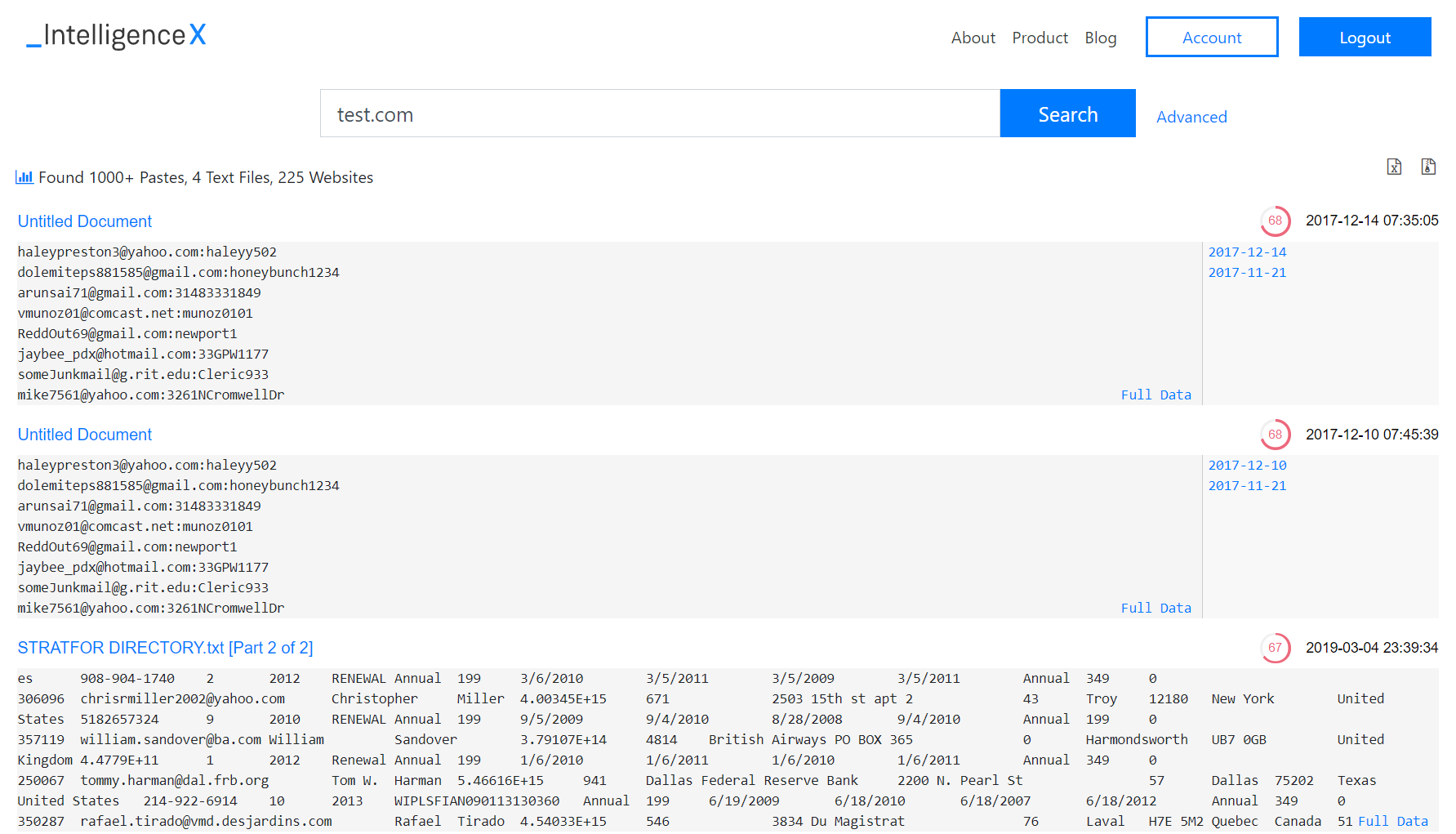
Task: Click the ZIP archive download icon
Action: coord(1427,167)
